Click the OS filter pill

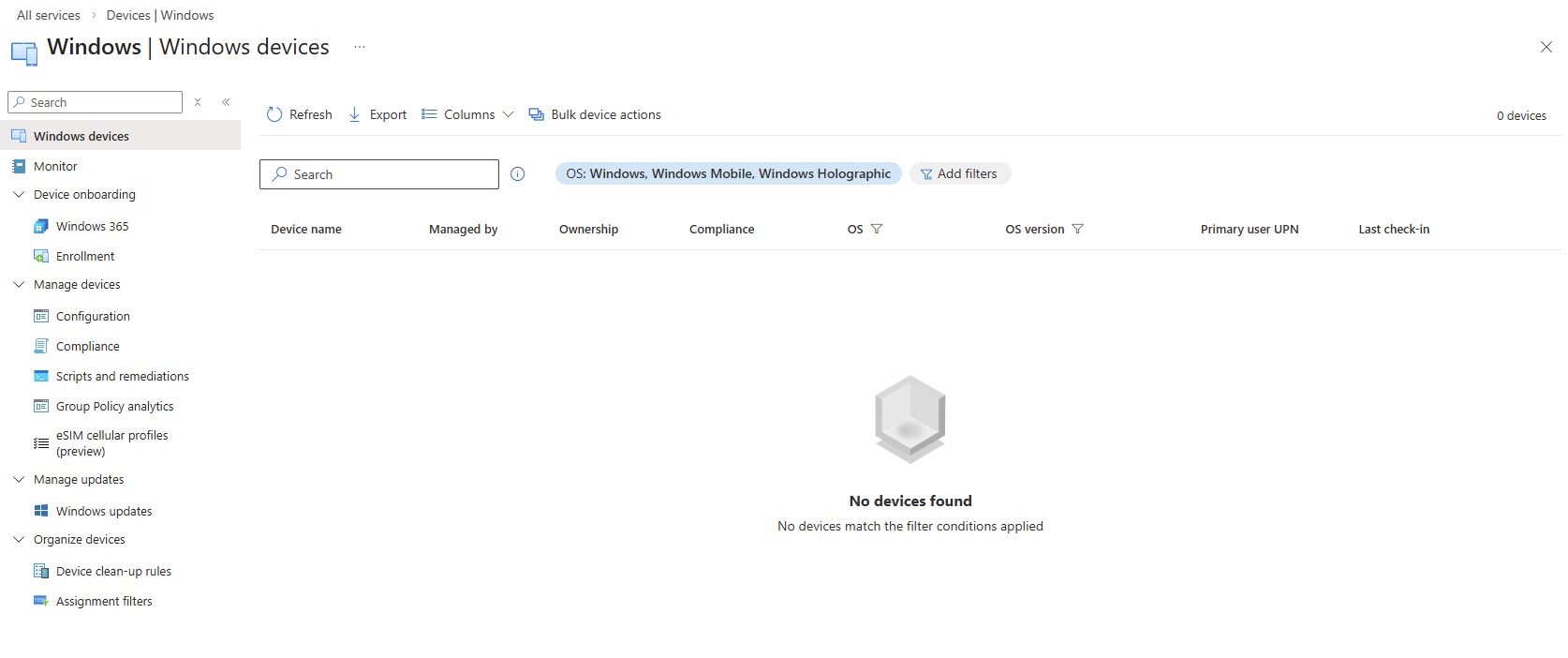coord(728,173)
